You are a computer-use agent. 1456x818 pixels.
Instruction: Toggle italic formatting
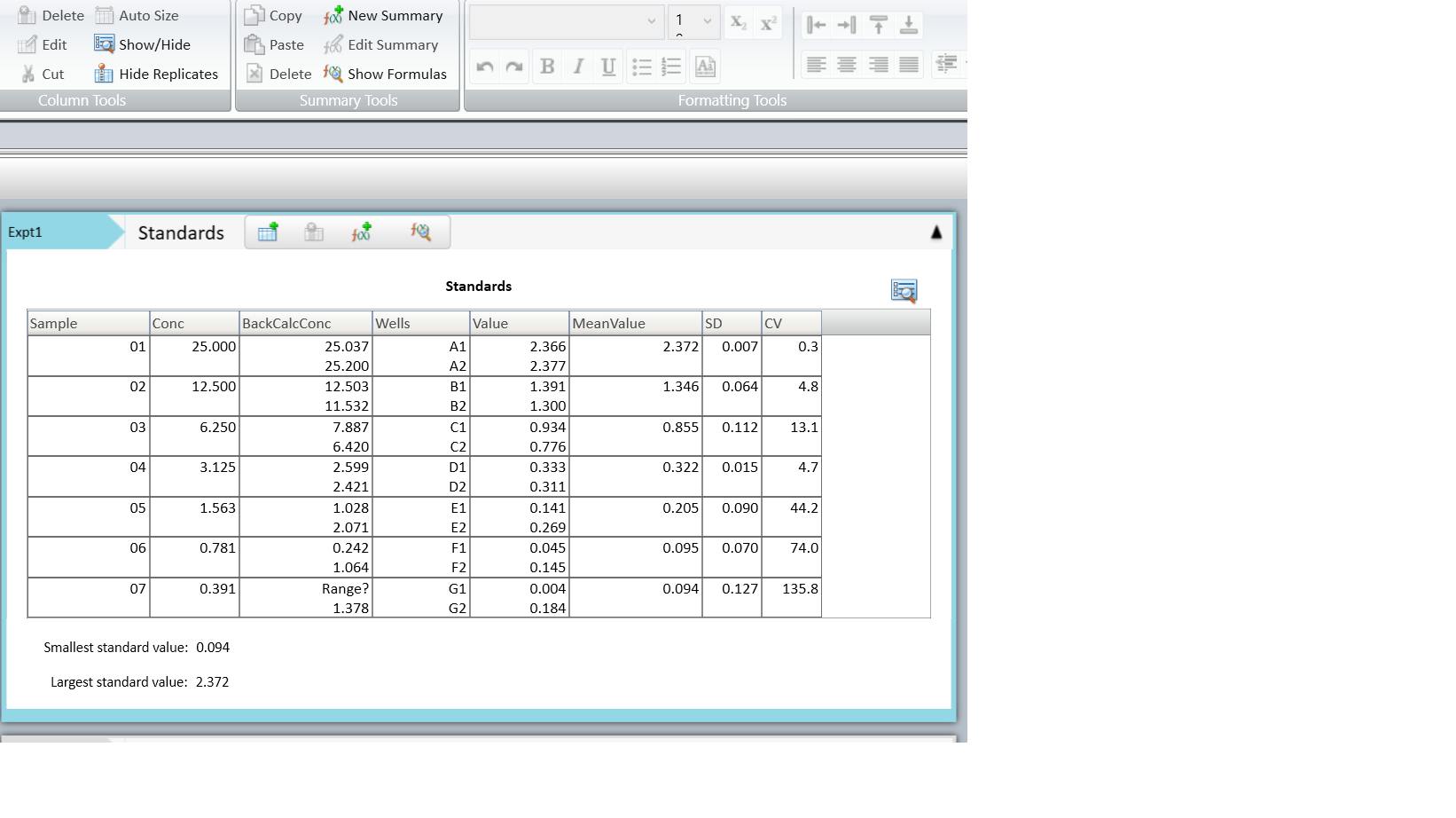click(x=578, y=67)
